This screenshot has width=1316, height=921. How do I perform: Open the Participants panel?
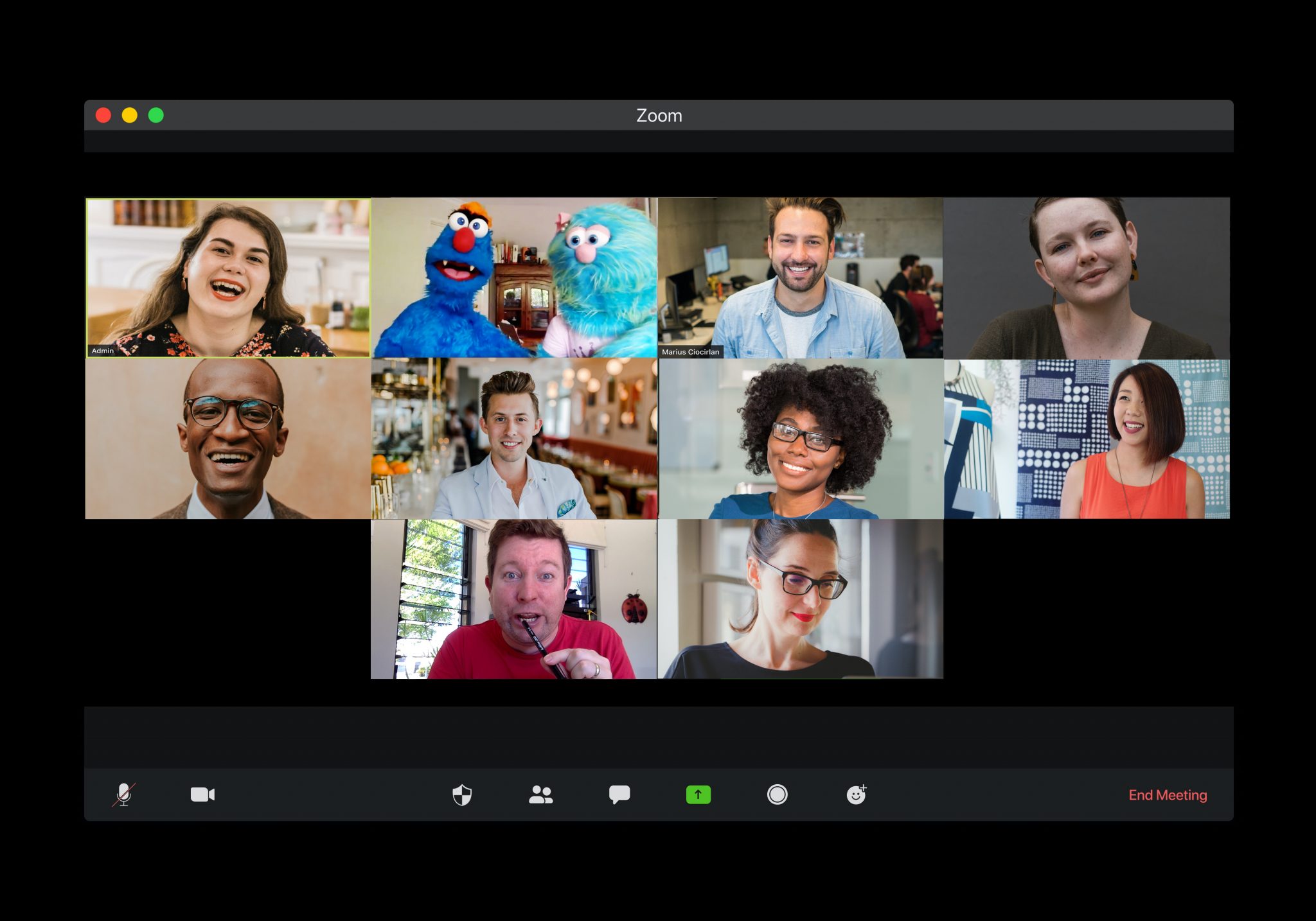(x=541, y=794)
